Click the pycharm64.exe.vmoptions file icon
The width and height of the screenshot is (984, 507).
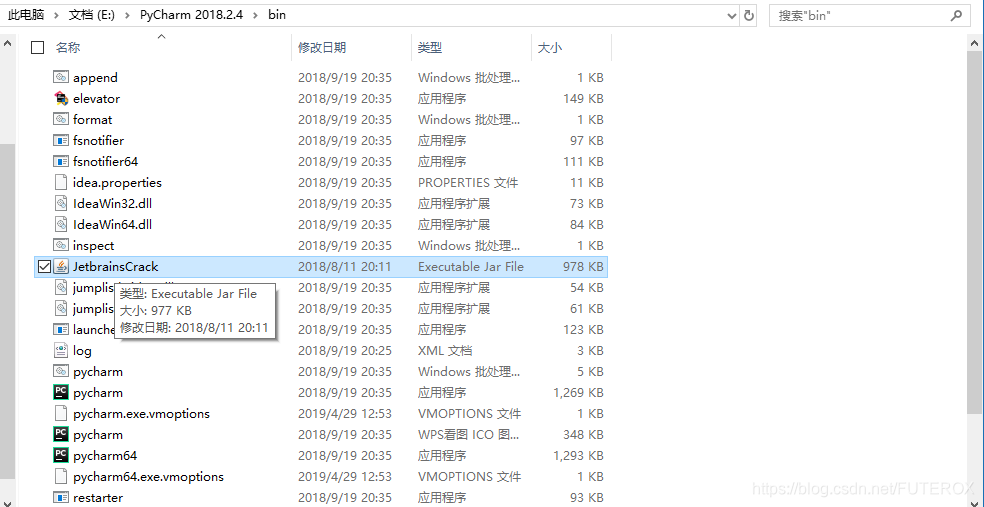tap(61, 477)
